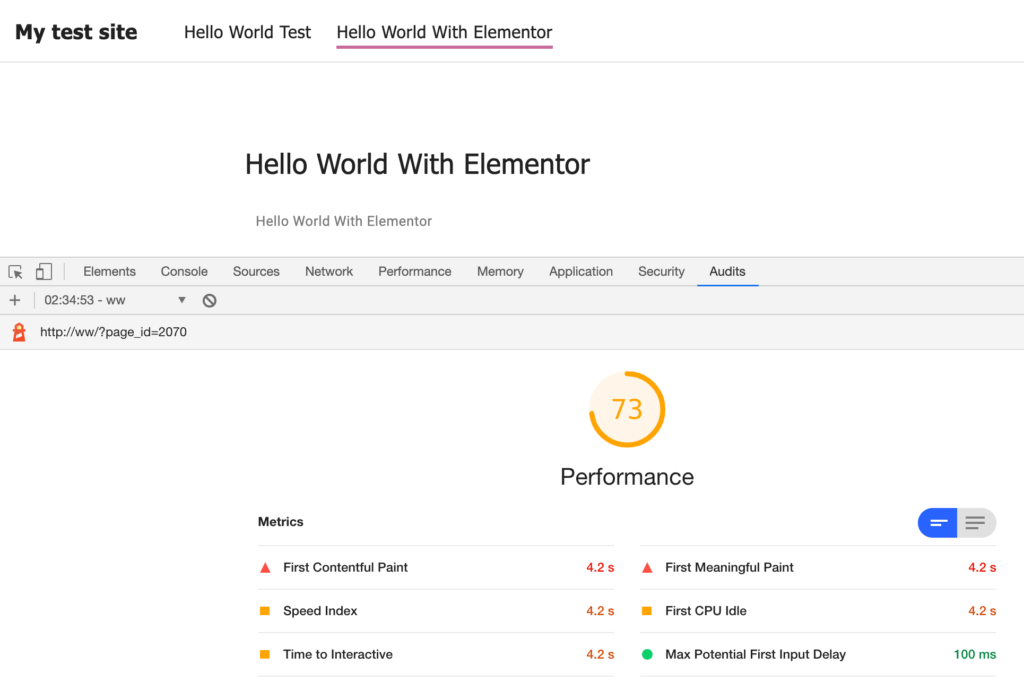Click the audited URL http://ww/?page_id=2070
This screenshot has width=1024, height=683.
click(x=114, y=332)
